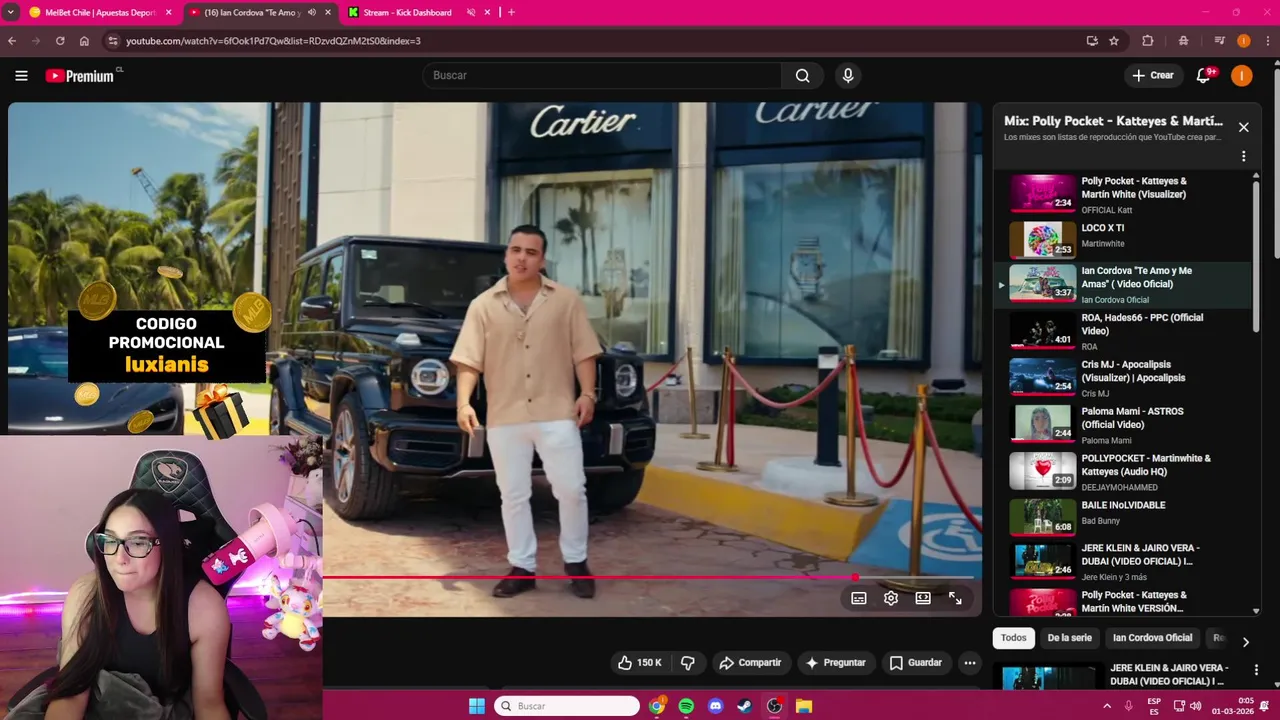Toggle subtitles in the video player
The width and height of the screenshot is (1280, 720).
point(858,598)
